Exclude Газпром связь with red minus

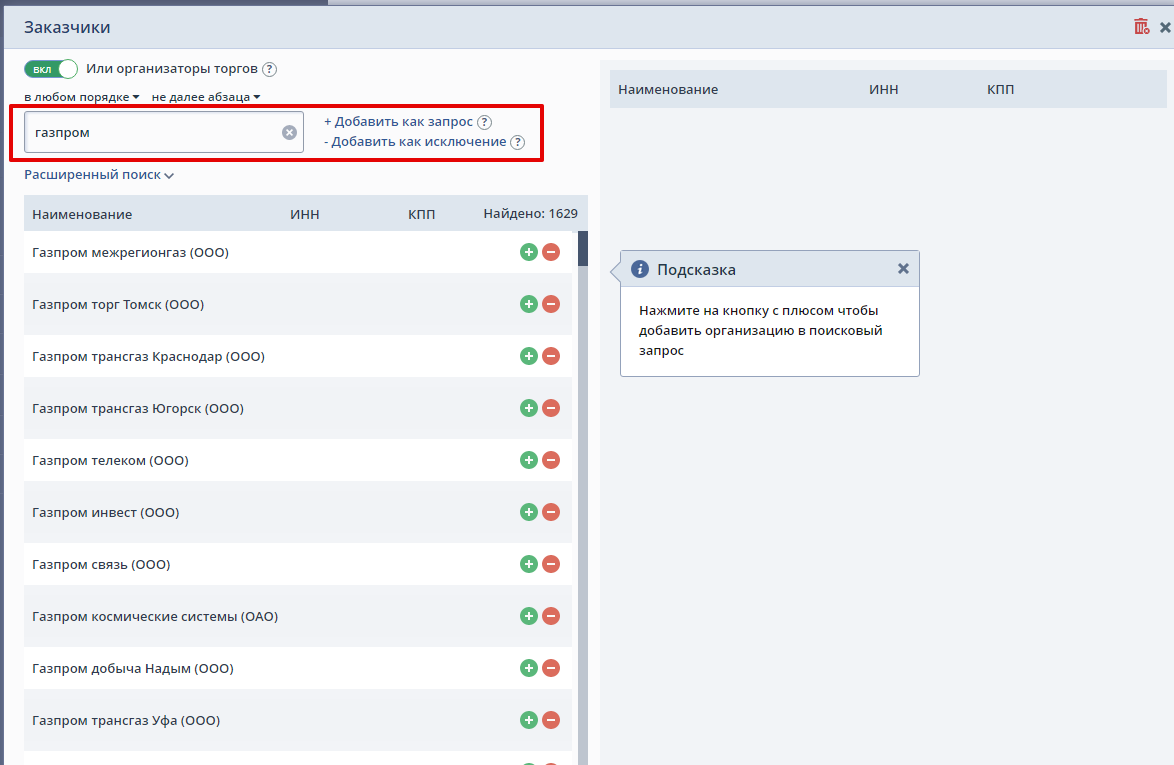pyautogui.click(x=551, y=564)
